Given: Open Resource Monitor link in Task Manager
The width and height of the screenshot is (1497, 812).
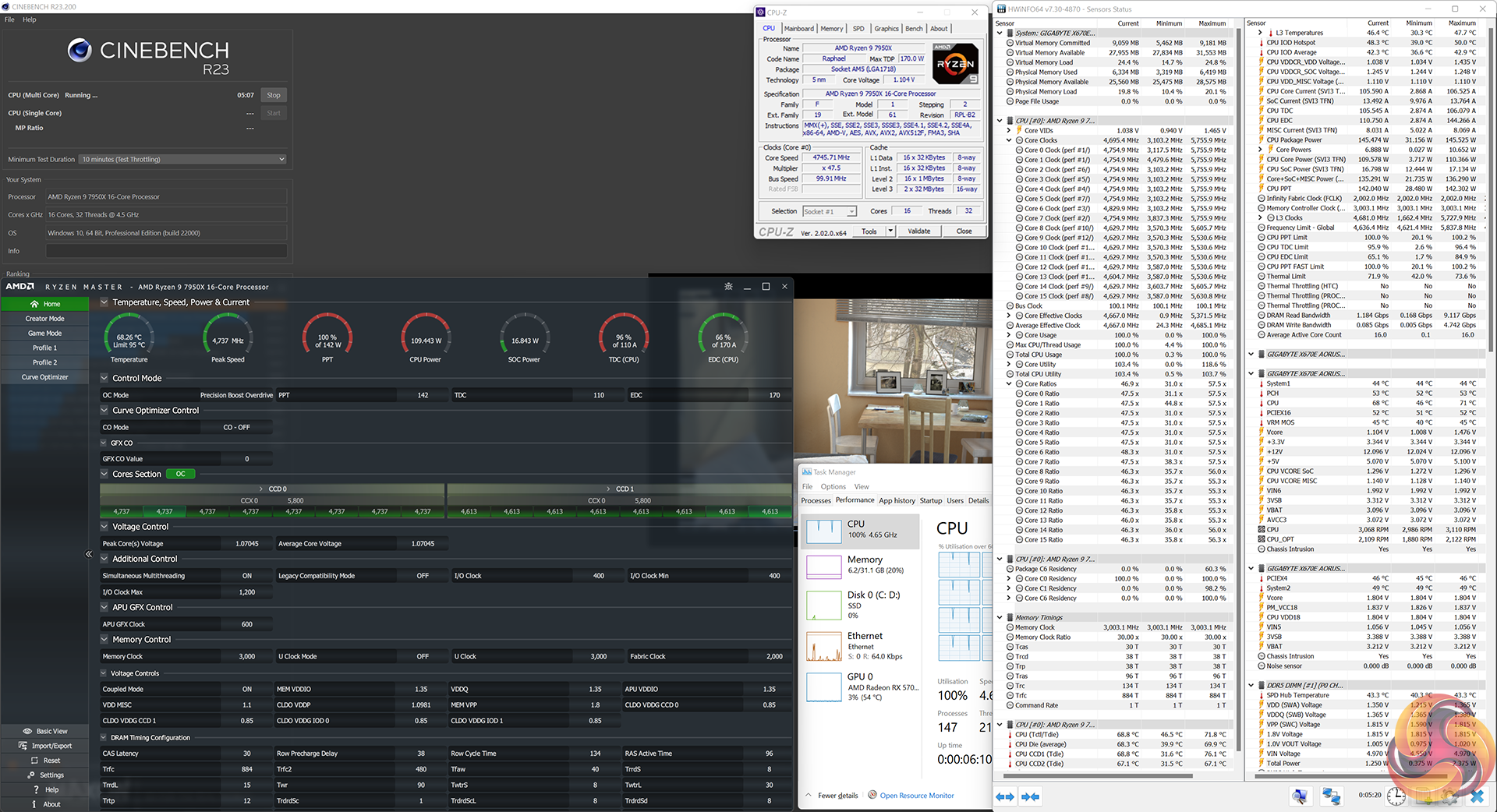Looking at the screenshot, I should [x=916, y=796].
